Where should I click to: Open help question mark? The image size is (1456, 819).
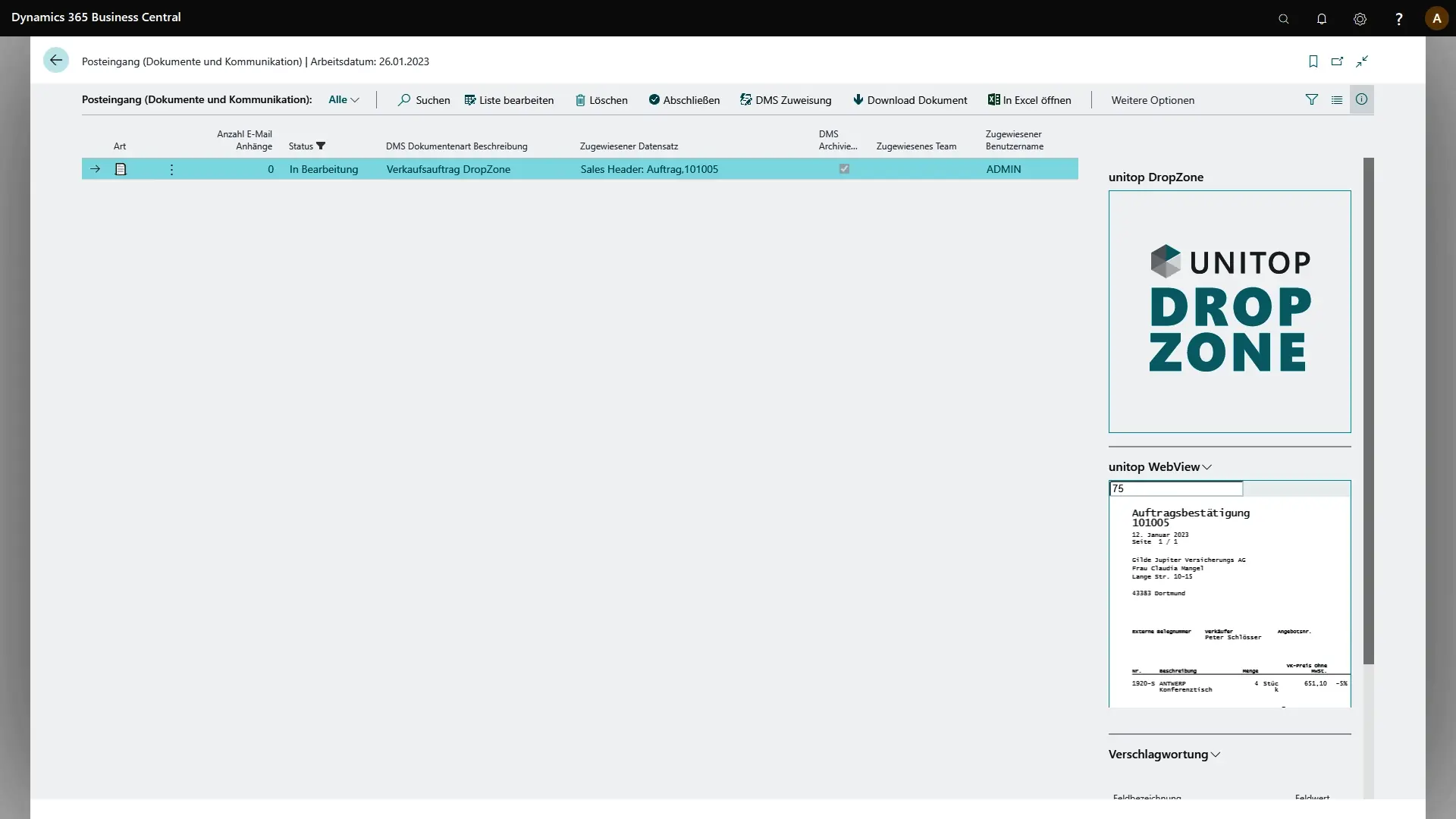point(1399,19)
